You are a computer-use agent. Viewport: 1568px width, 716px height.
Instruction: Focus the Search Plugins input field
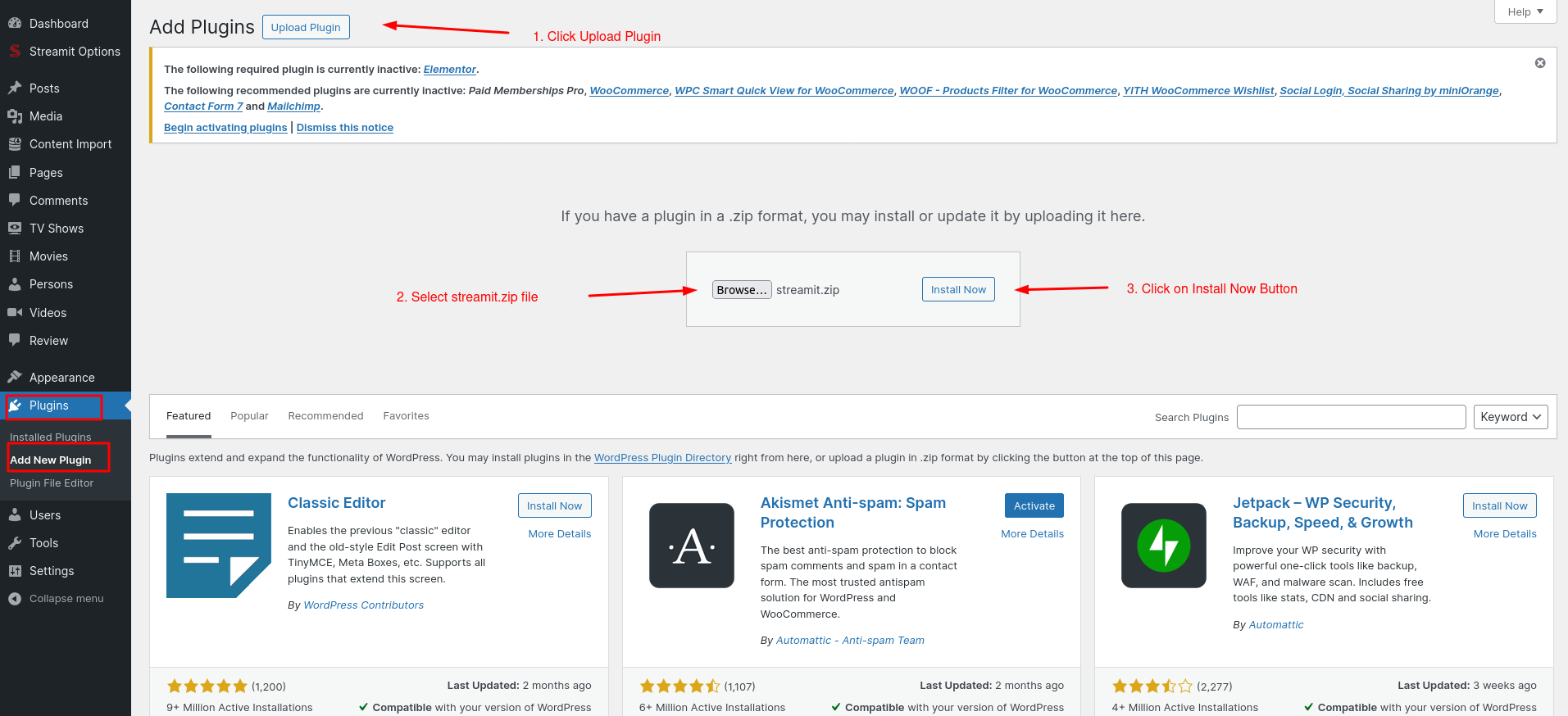click(x=1352, y=417)
